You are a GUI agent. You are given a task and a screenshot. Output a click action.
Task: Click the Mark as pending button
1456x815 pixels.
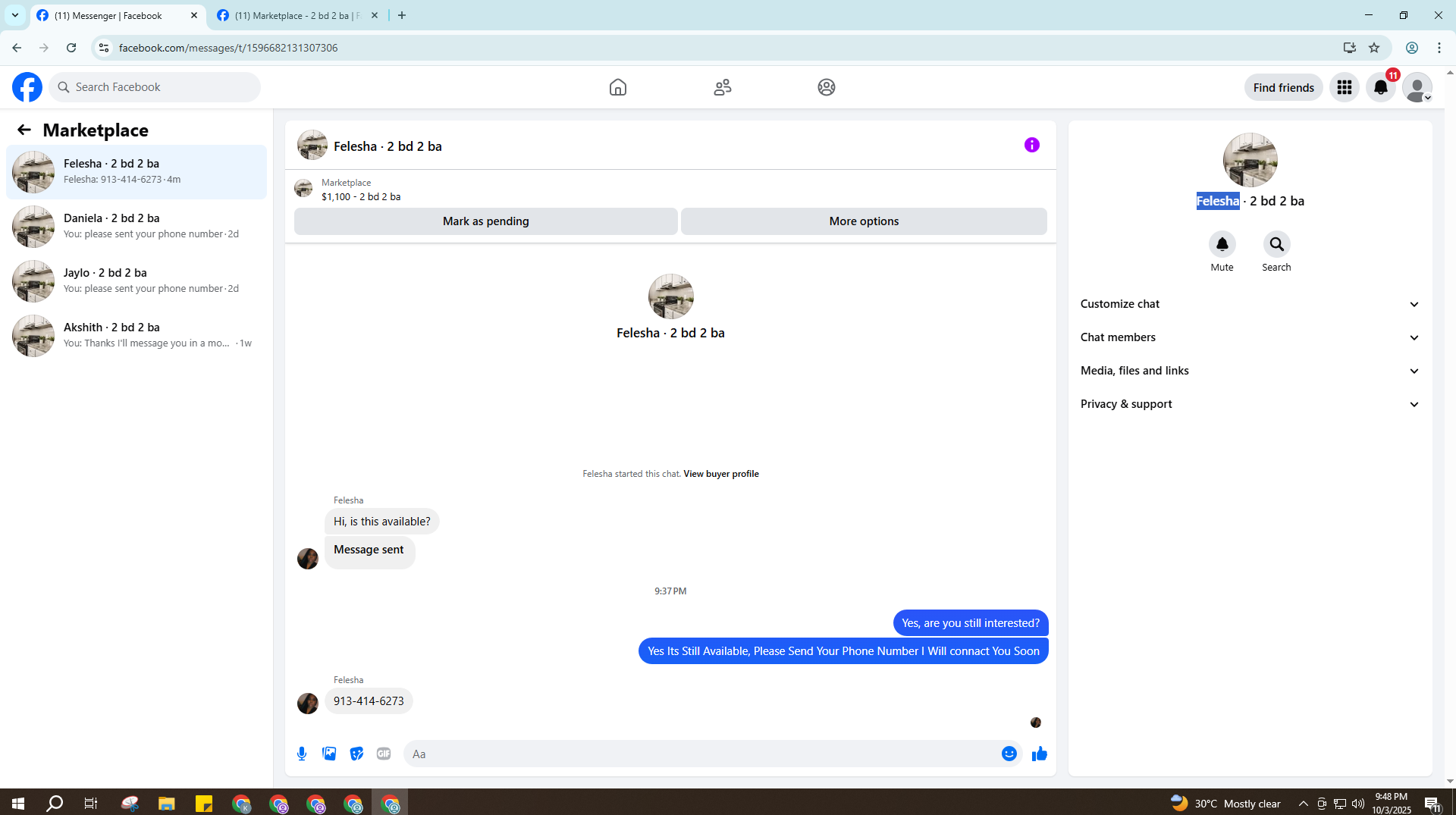(486, 221)
